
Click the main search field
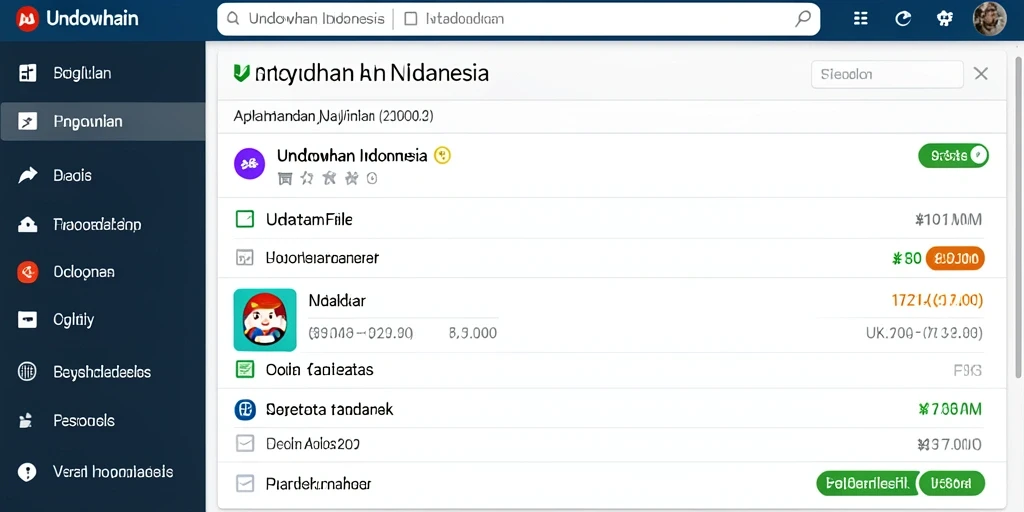(x=519, y=19)
